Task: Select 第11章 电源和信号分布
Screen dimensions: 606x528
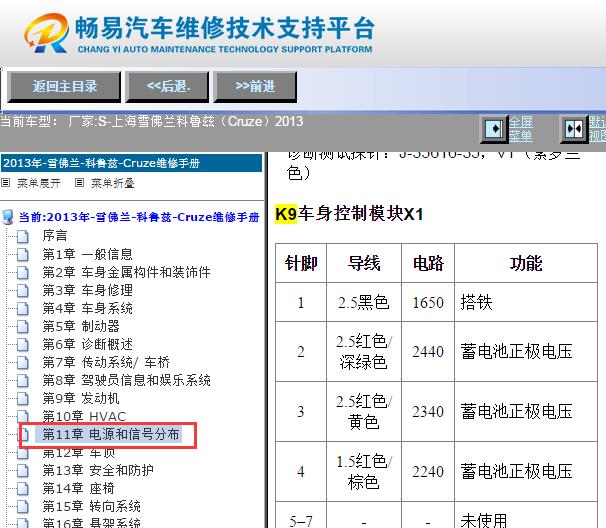Action: (x=111, y=434)
